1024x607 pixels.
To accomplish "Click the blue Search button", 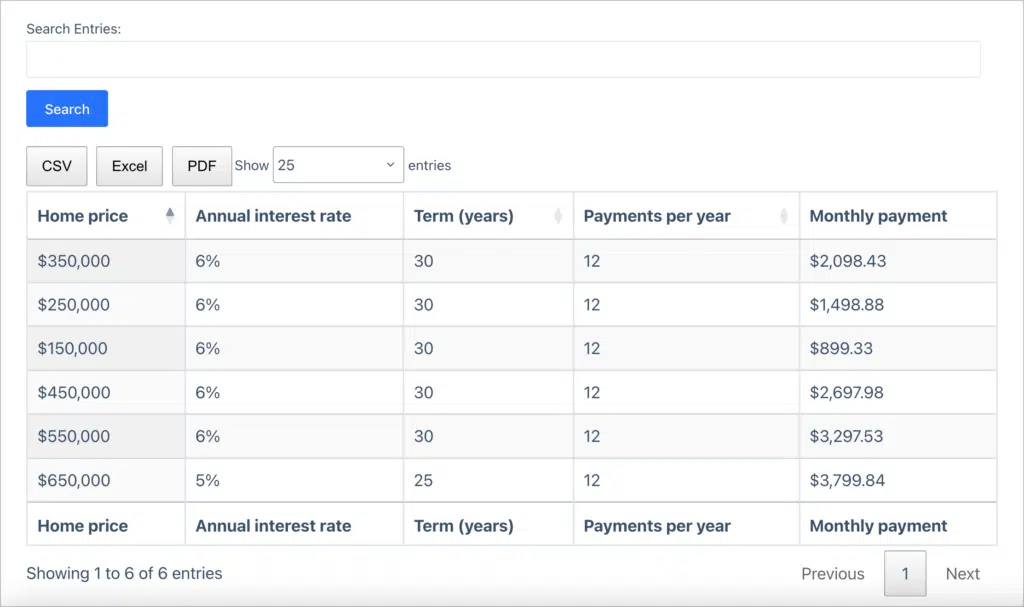I will (67, 108).
